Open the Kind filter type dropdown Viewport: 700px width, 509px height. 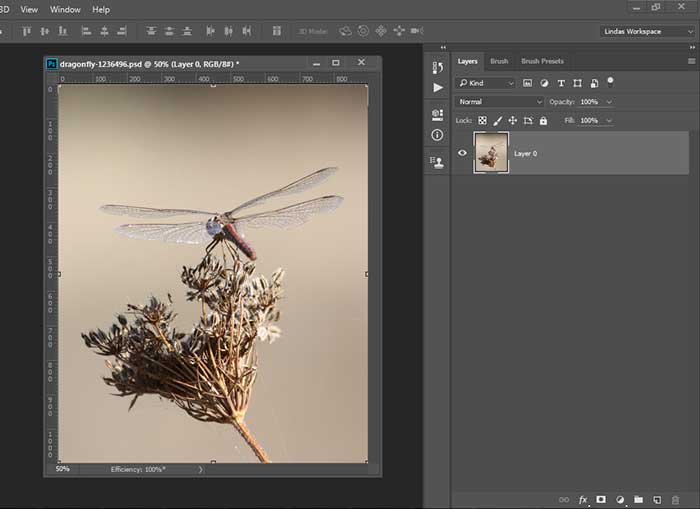486,83
